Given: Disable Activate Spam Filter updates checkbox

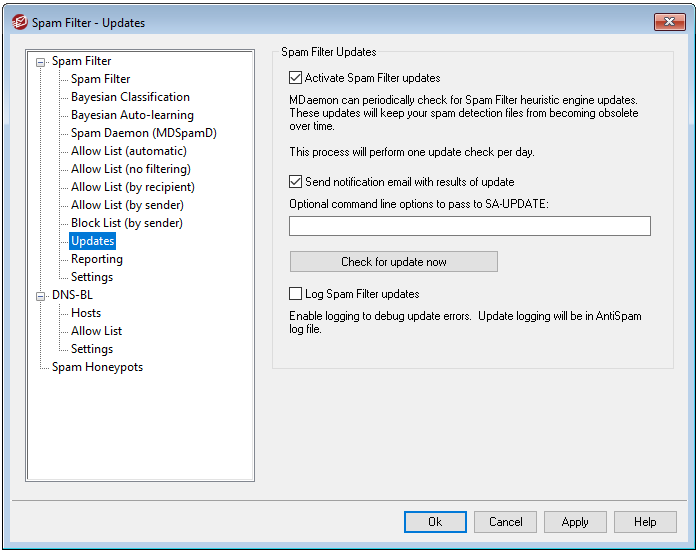Looking at the screenshot, I should pyautogui.click(x=296, y=78).
